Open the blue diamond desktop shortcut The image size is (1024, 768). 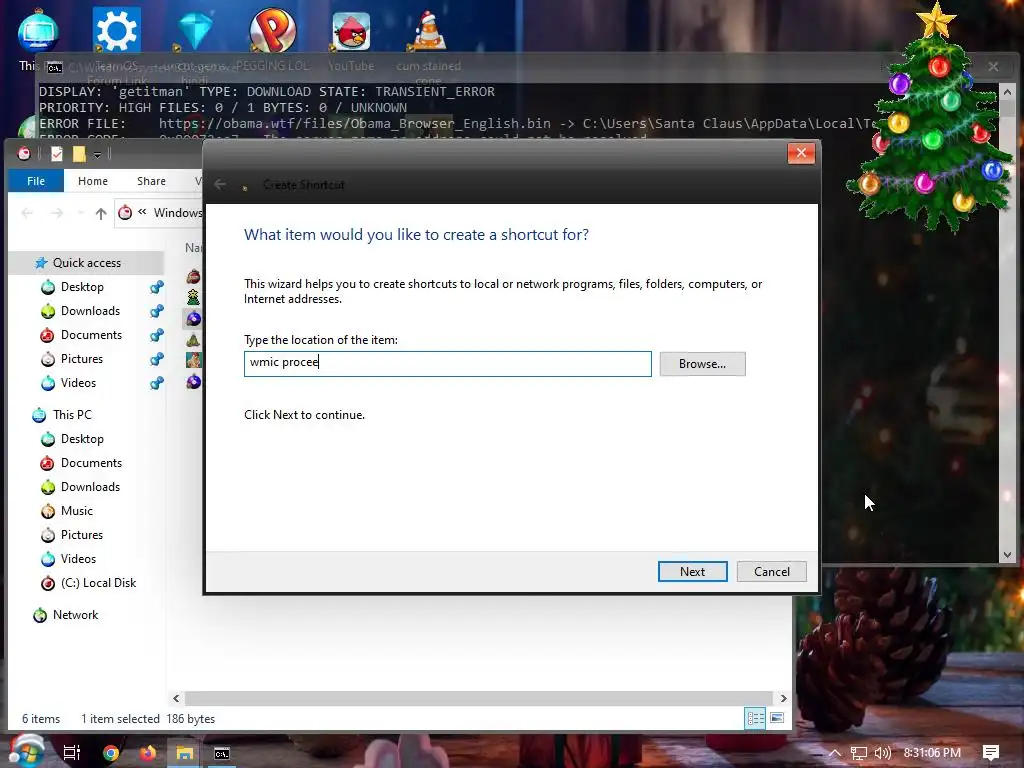(x=195, y=29)
